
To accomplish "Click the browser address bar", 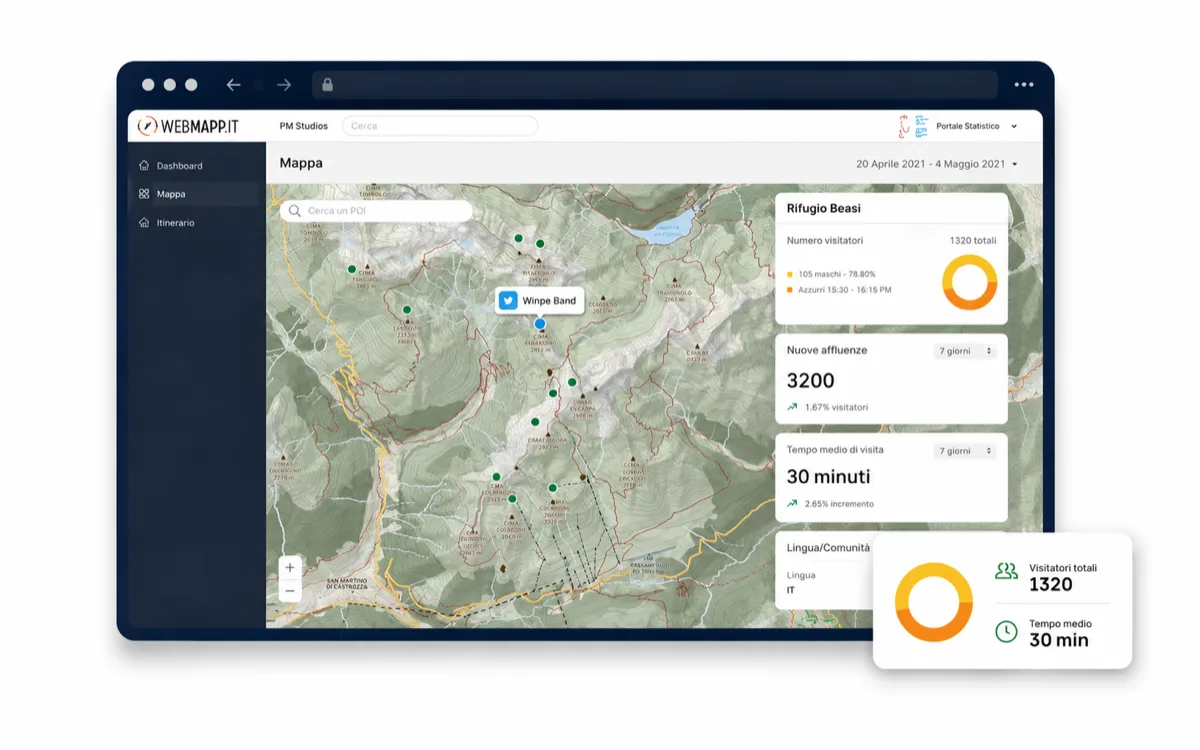I will coord(655,85).
